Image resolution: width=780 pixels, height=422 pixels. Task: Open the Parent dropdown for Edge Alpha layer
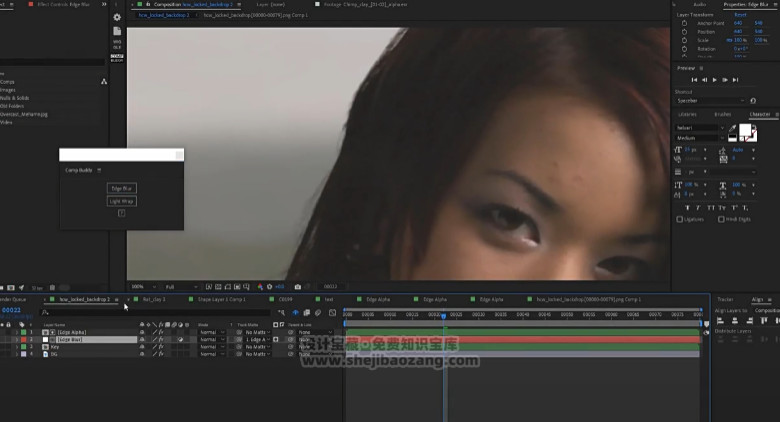click(315, 332)
